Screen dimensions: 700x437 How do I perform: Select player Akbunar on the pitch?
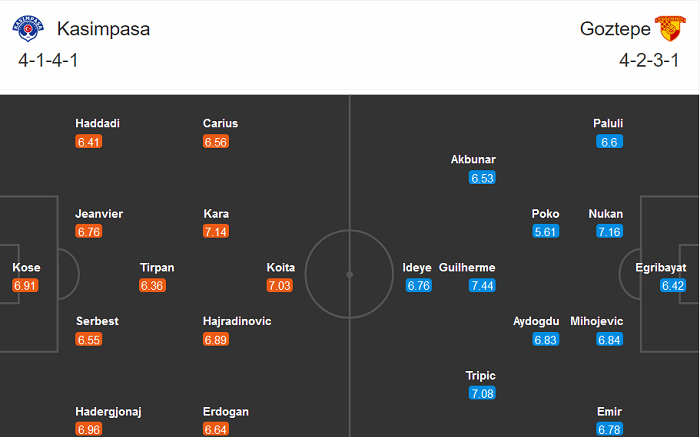coord(473,159)
